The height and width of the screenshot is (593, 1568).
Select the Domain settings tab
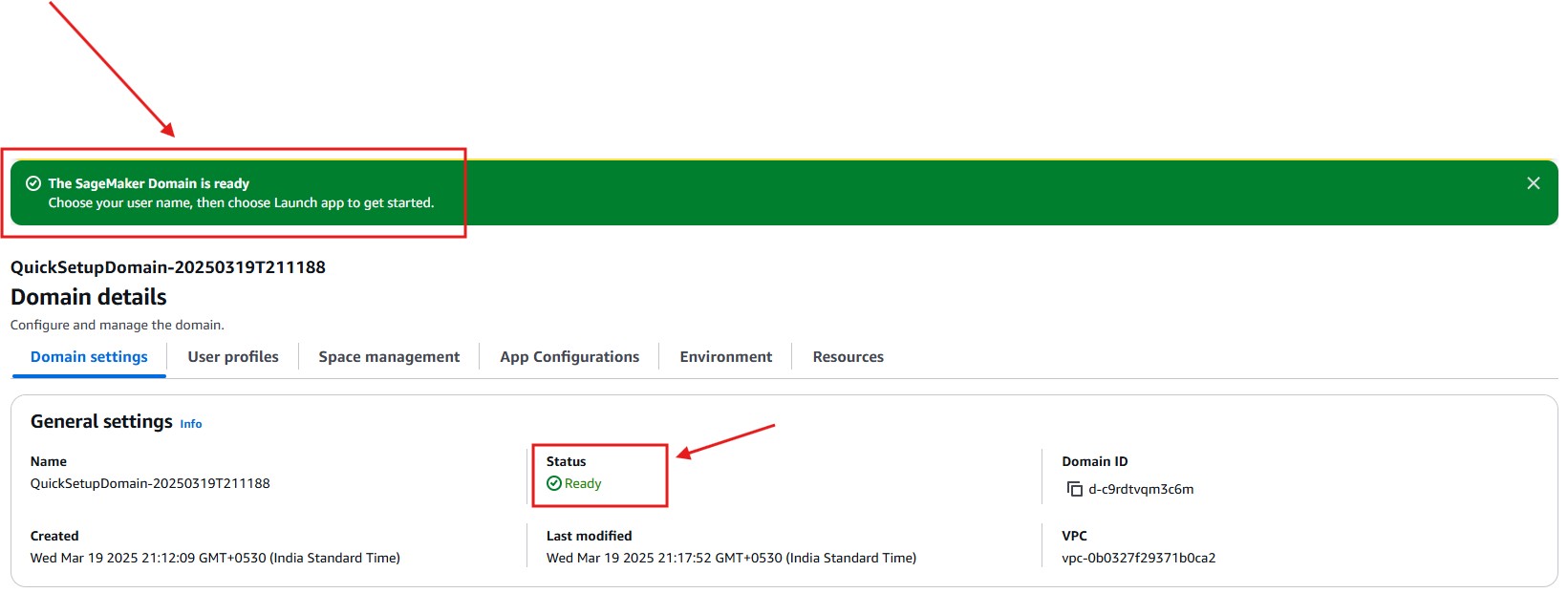point(89,357)
